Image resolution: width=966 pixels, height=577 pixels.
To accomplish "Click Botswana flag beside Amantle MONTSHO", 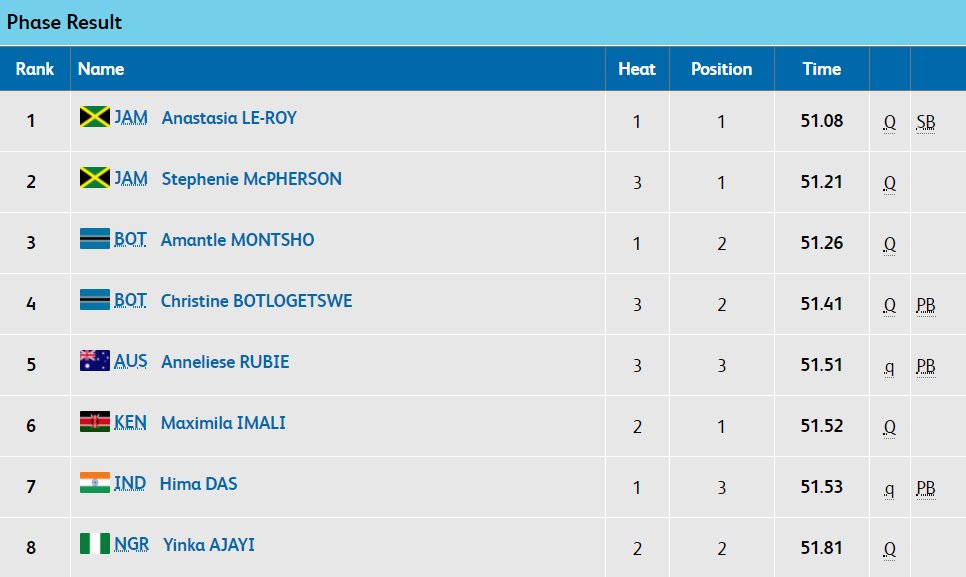I will click(x=94, y=240).
